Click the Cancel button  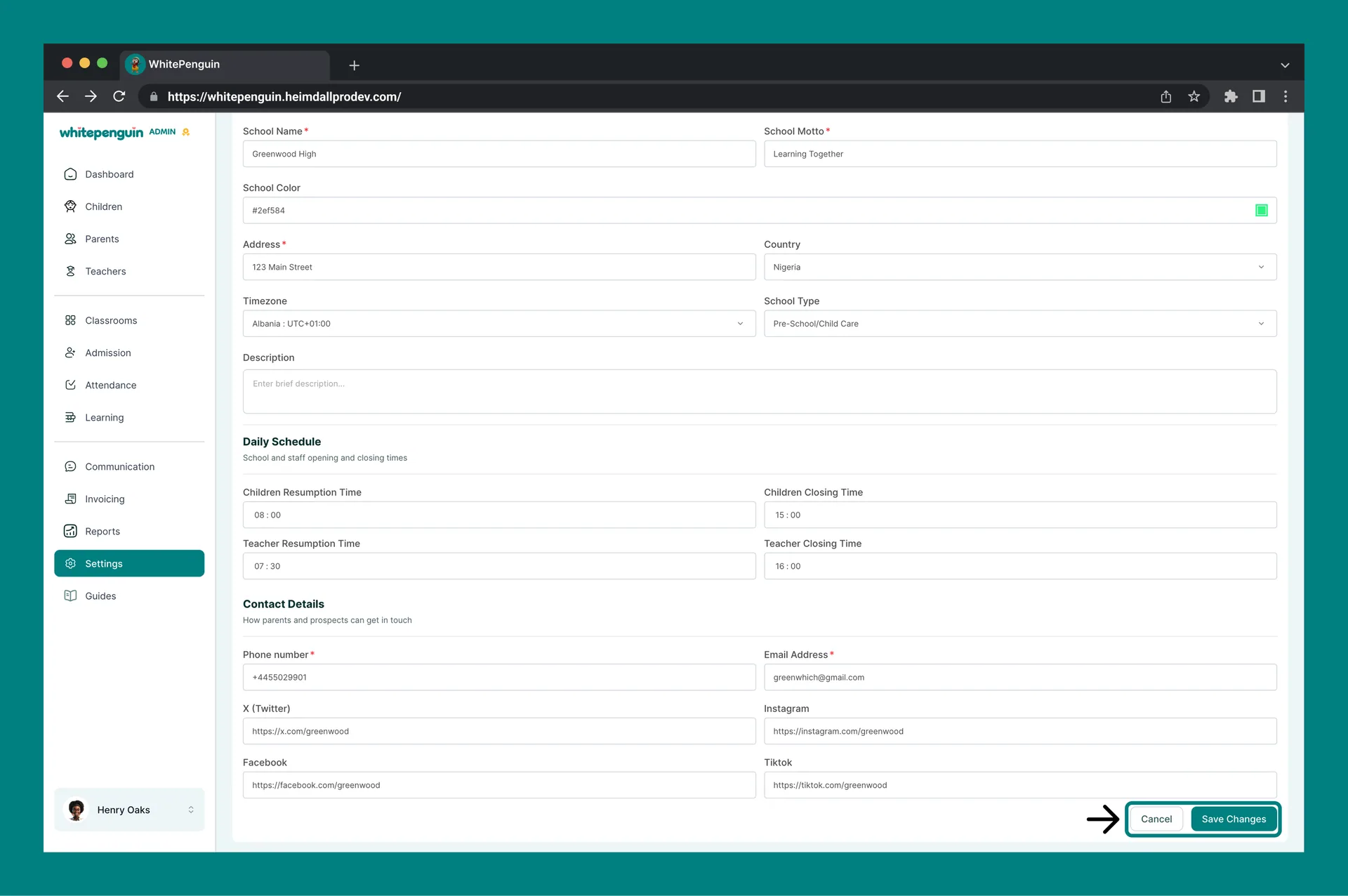coord(1156,819)
